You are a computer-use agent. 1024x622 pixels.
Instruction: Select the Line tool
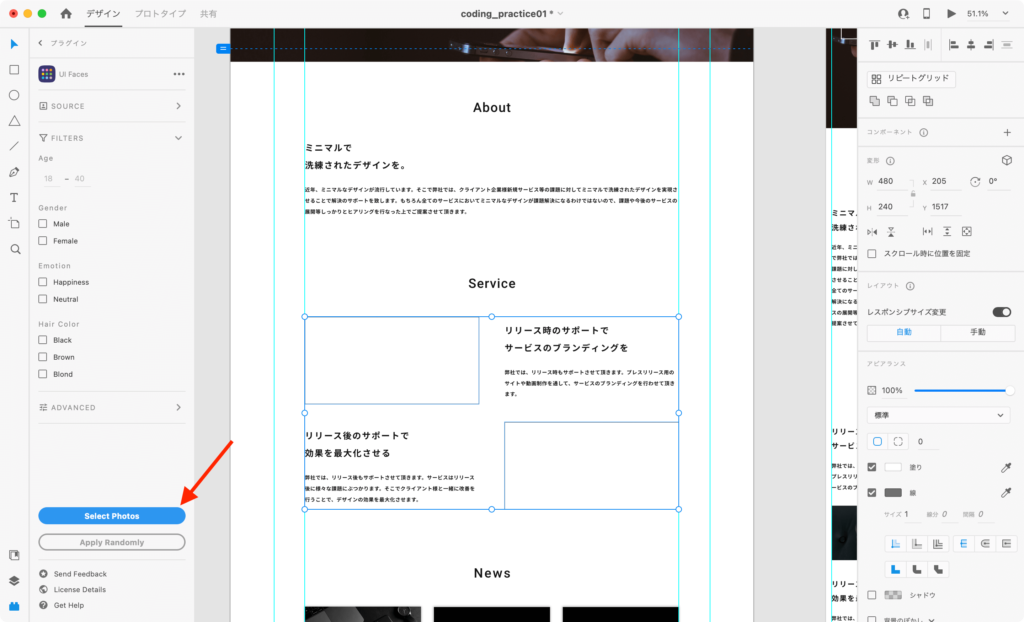[x=14, y=146]
